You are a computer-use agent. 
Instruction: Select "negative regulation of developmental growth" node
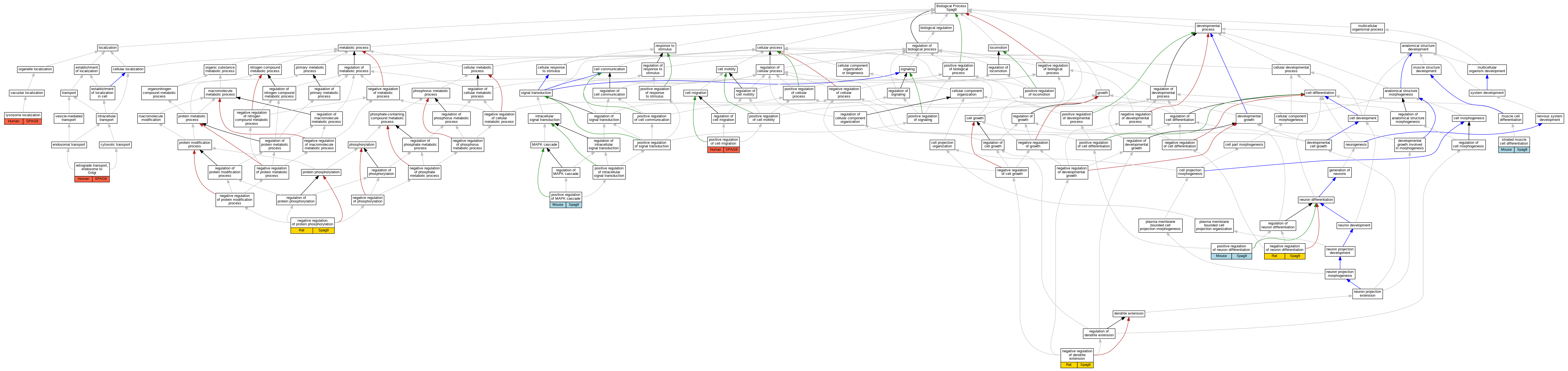point(1071,172)
